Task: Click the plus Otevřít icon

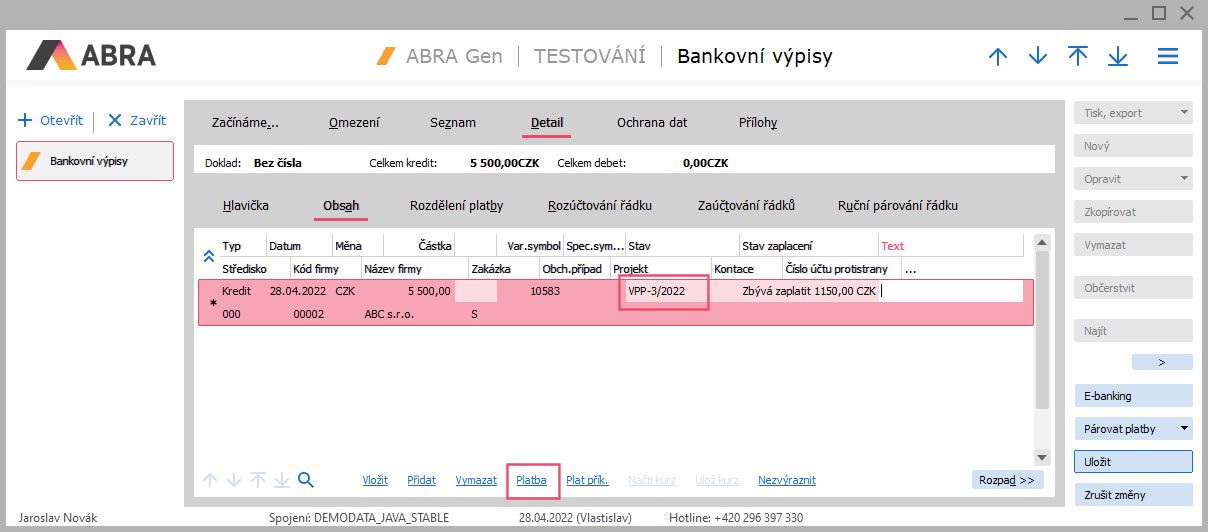Action: tap(25, 120)
